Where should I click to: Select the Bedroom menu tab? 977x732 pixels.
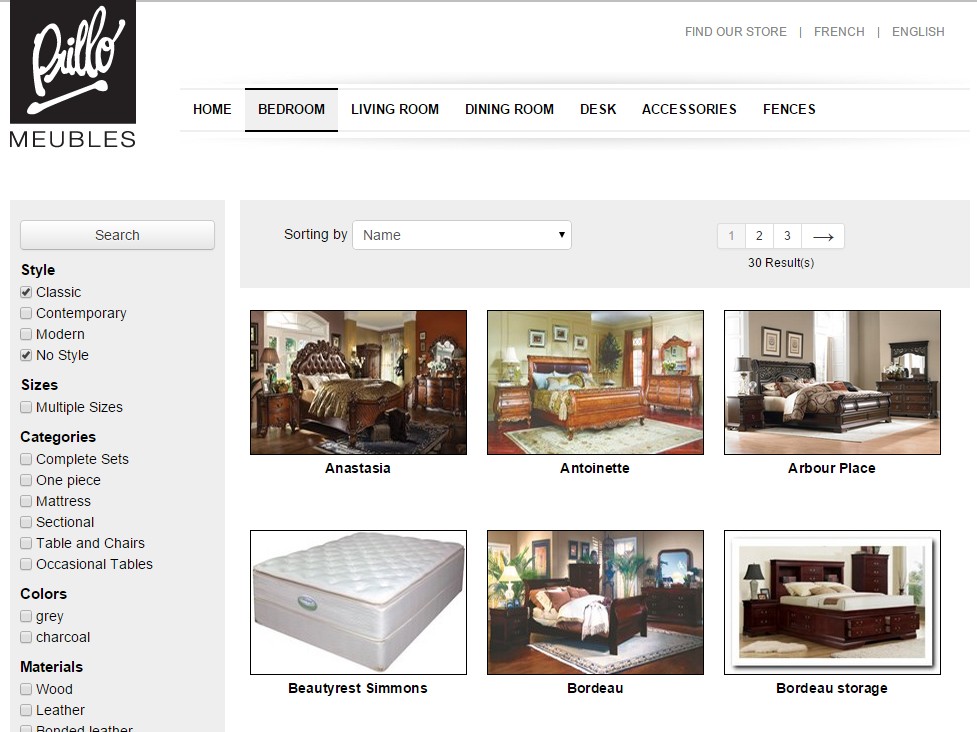tap(291, 110)
